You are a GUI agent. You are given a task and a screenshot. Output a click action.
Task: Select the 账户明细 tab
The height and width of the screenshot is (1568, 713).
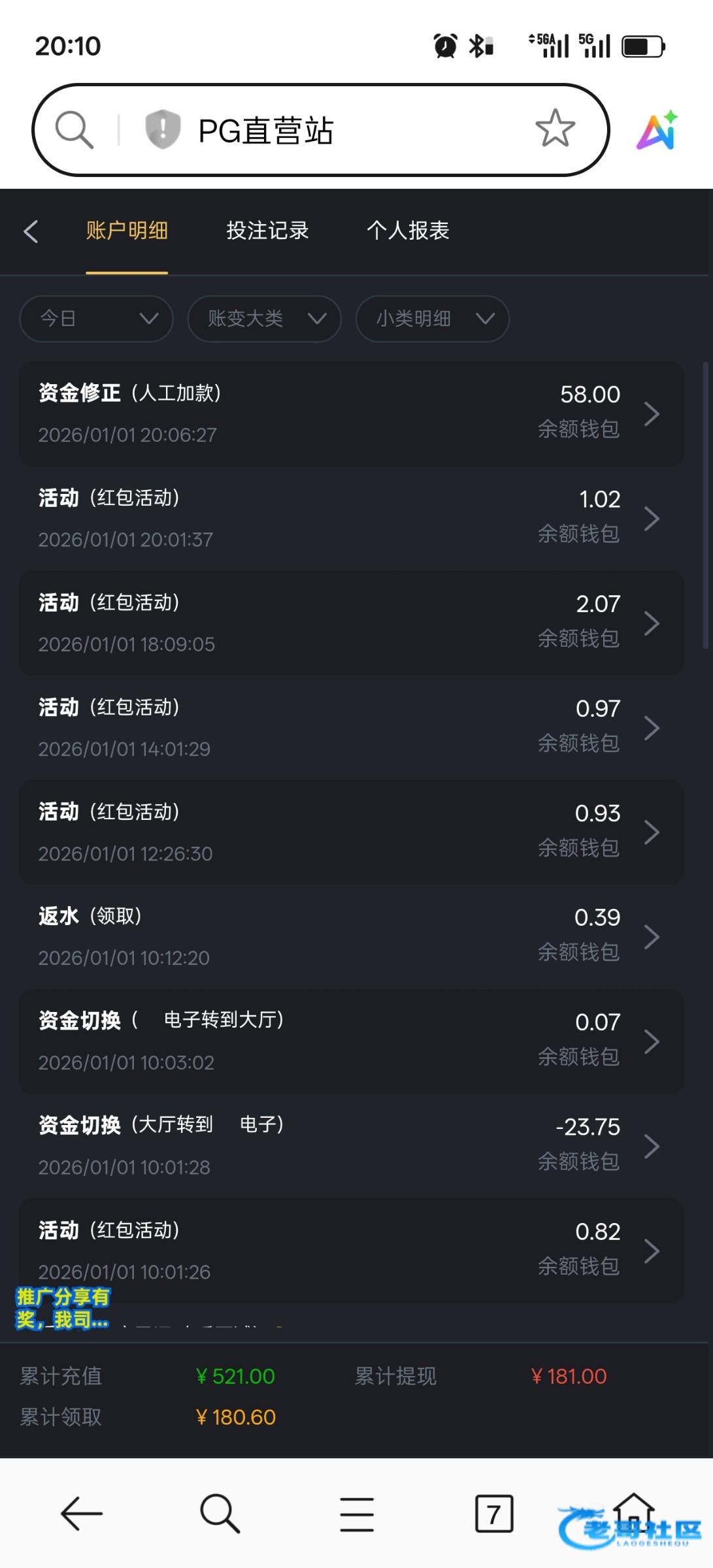click(x=127, y=231)
